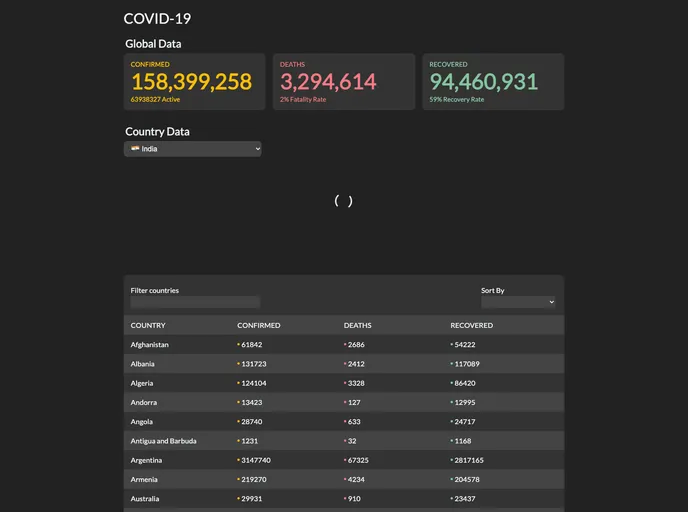Select the Recovered global total 94,460,931
The width and height of the screenshot is (688, 512).
point(484,82)
